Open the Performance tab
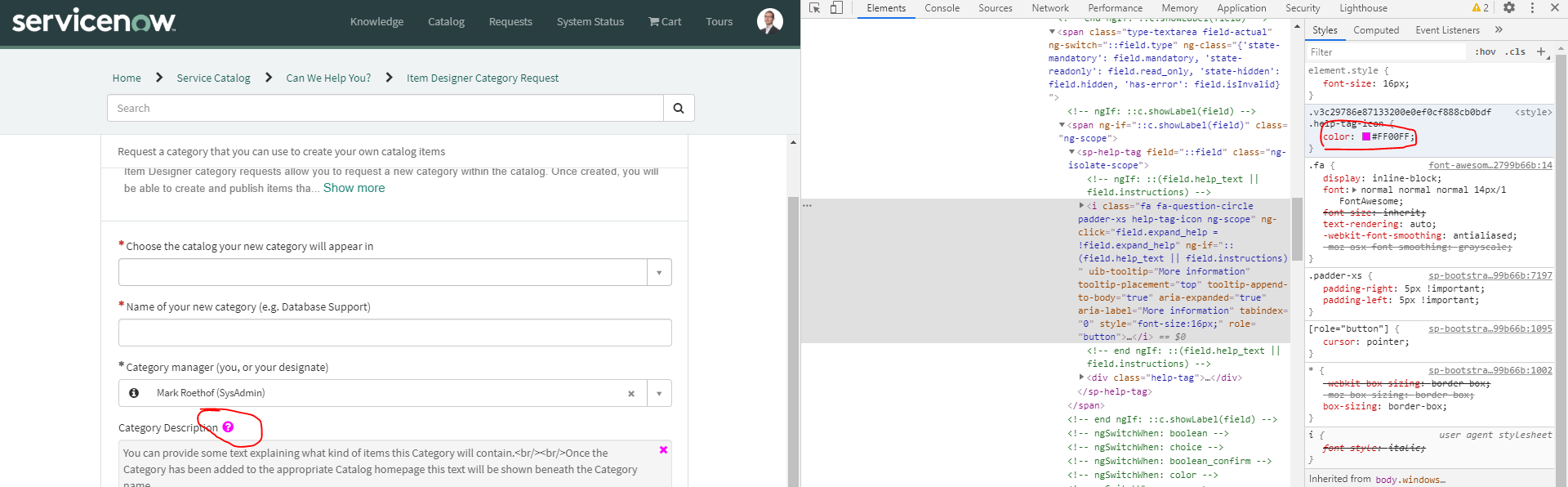1568x487 pixels. coord(1115,8)
